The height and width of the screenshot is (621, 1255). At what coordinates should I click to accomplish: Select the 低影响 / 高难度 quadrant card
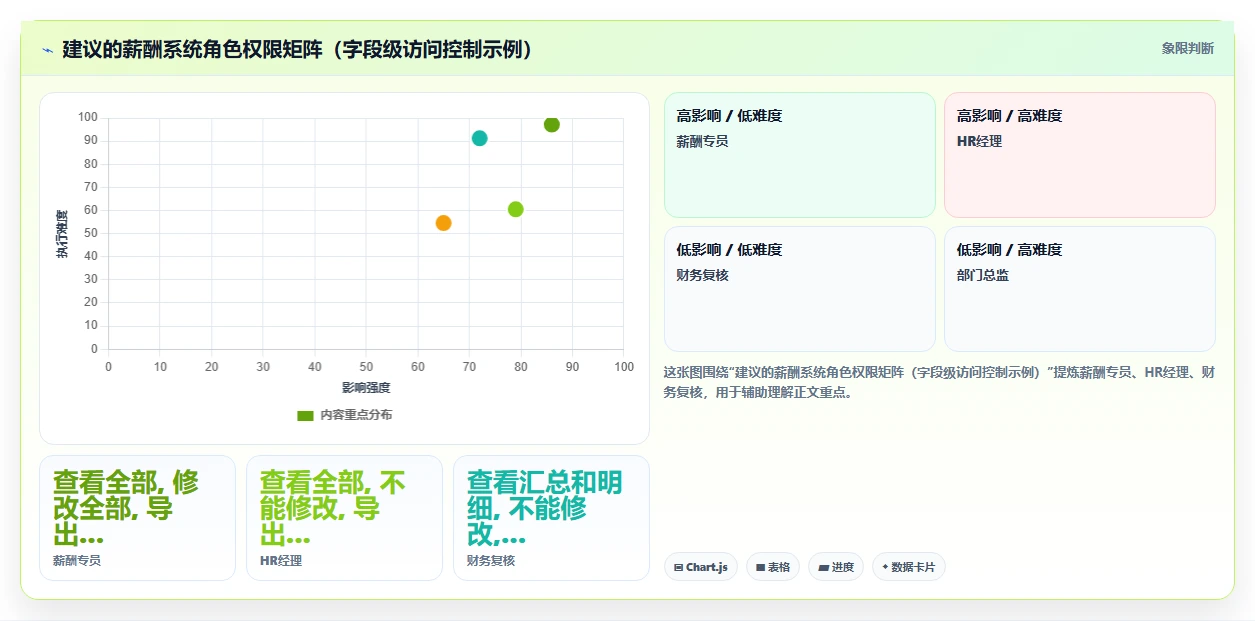pos(1080,289)
